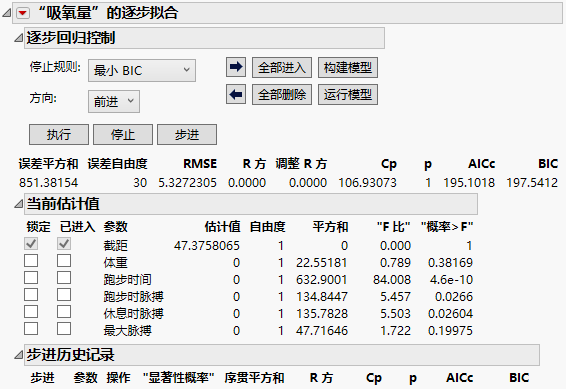Collapse the "吸氧量"的逐步拟合 outline
The image size is (566, 389).
(x=6, y=14)
